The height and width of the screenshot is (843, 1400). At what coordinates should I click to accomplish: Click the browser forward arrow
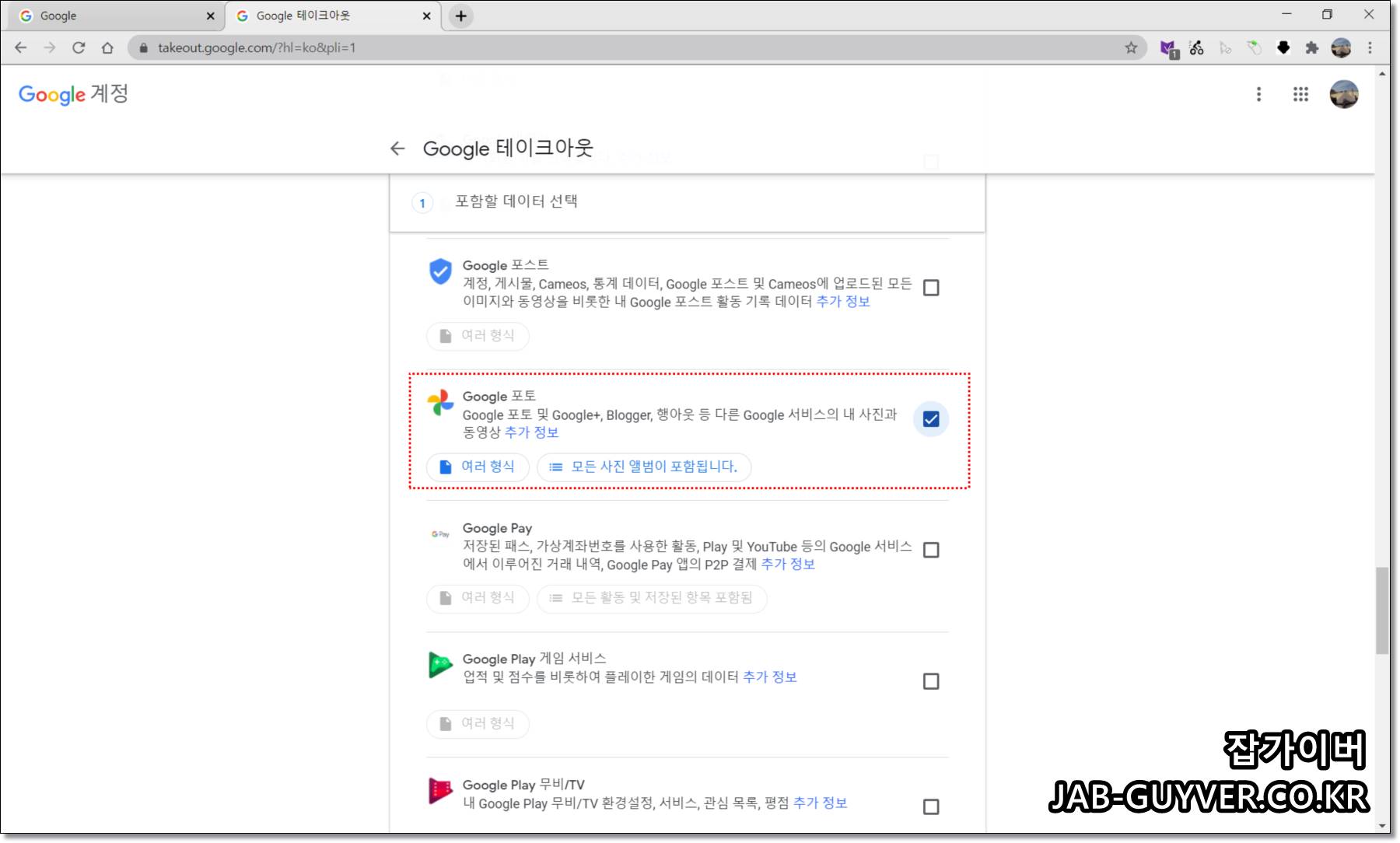click(x=50, y=47)
